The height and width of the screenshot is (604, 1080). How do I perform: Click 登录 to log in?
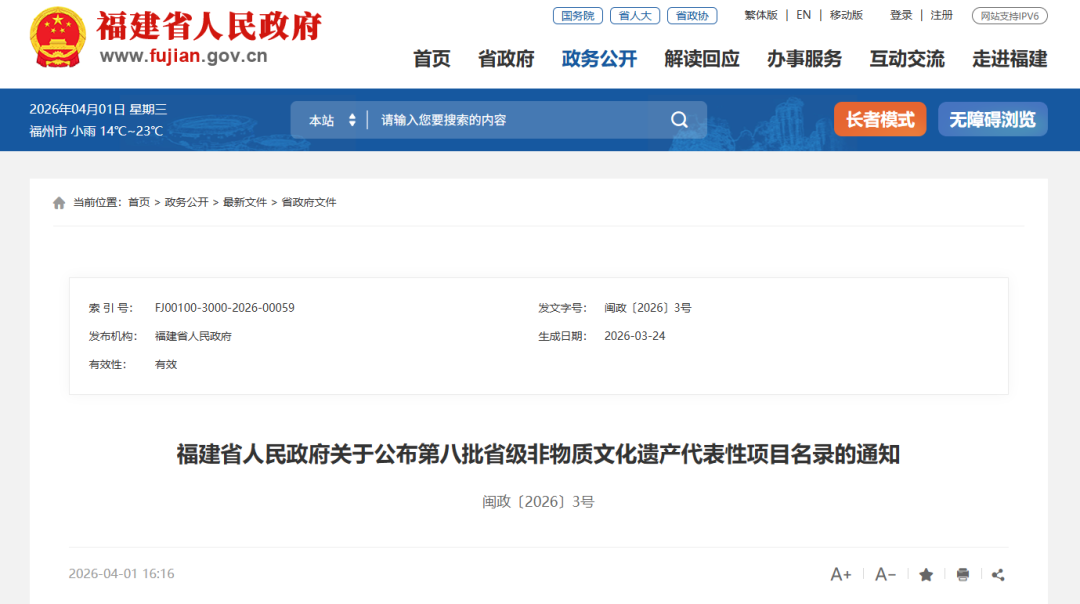point(901,15)
